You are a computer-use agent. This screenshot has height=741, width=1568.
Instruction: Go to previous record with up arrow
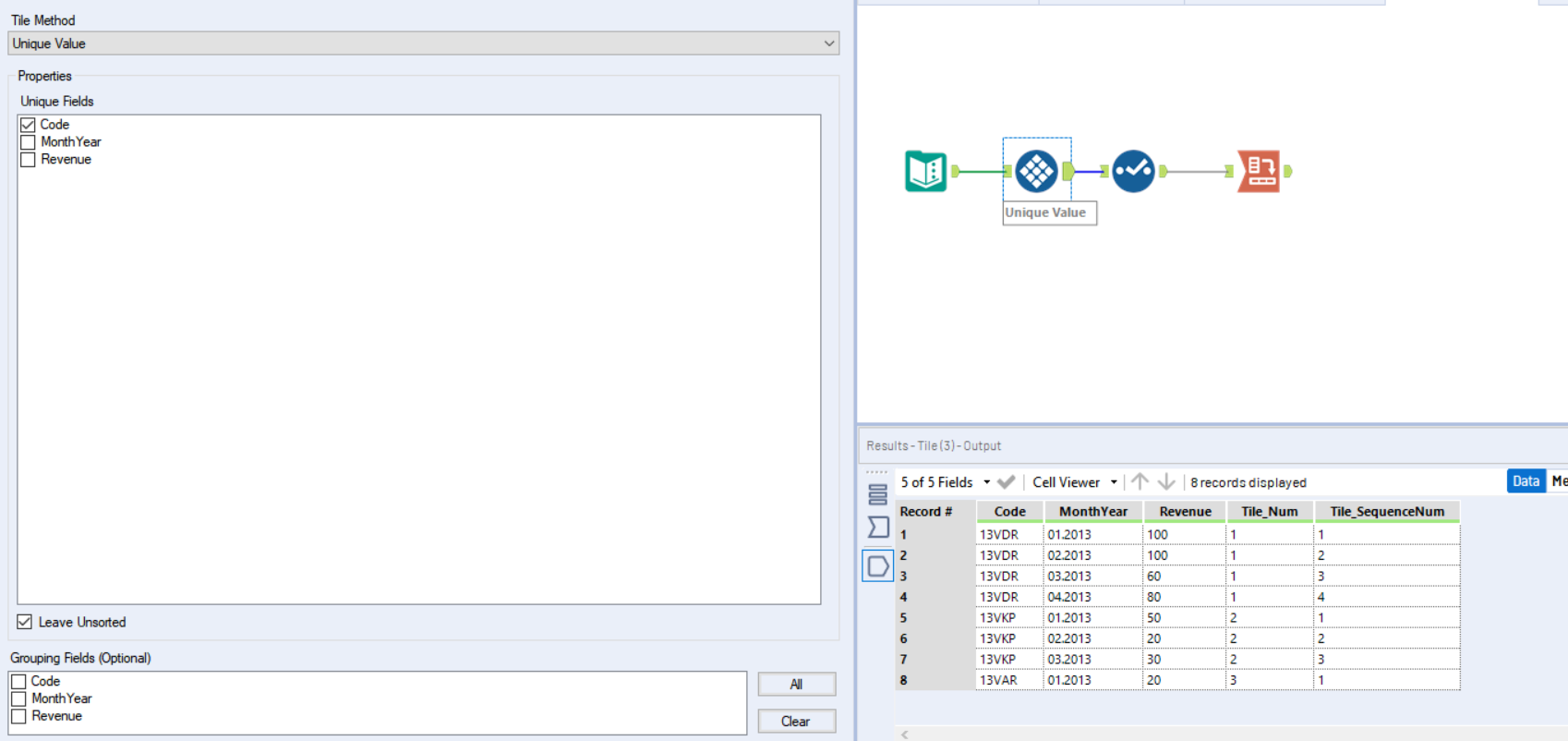point(1140,482)
